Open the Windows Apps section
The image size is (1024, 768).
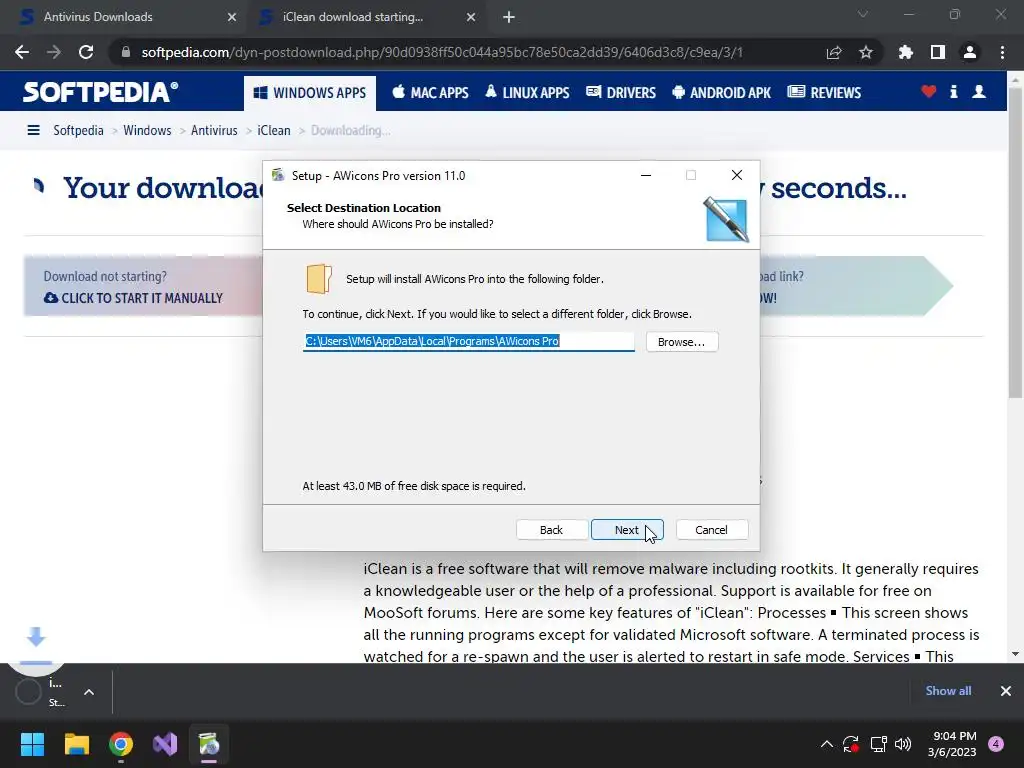point(310,93)
